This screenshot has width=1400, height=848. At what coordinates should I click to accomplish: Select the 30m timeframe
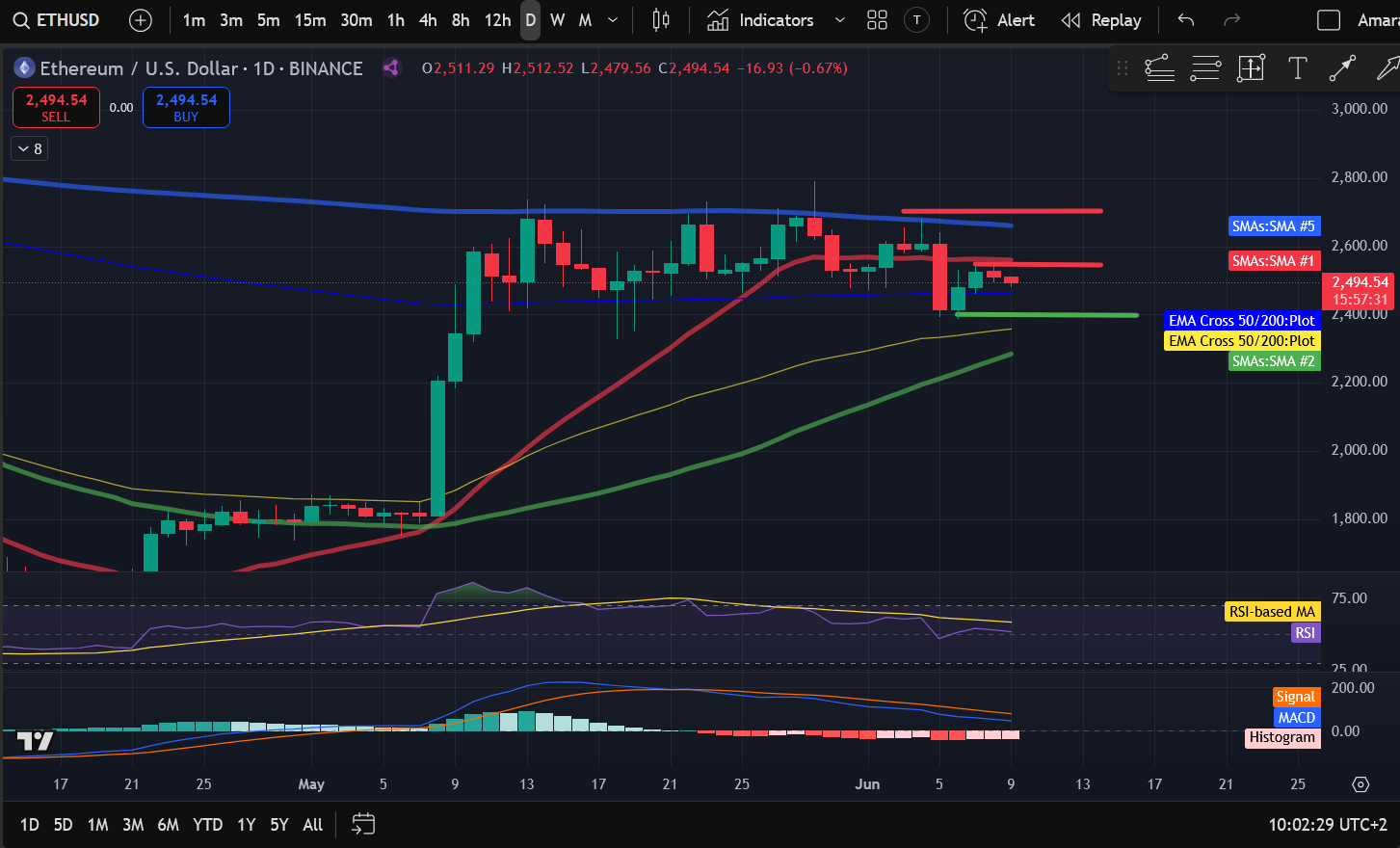(x=356, y=20)
